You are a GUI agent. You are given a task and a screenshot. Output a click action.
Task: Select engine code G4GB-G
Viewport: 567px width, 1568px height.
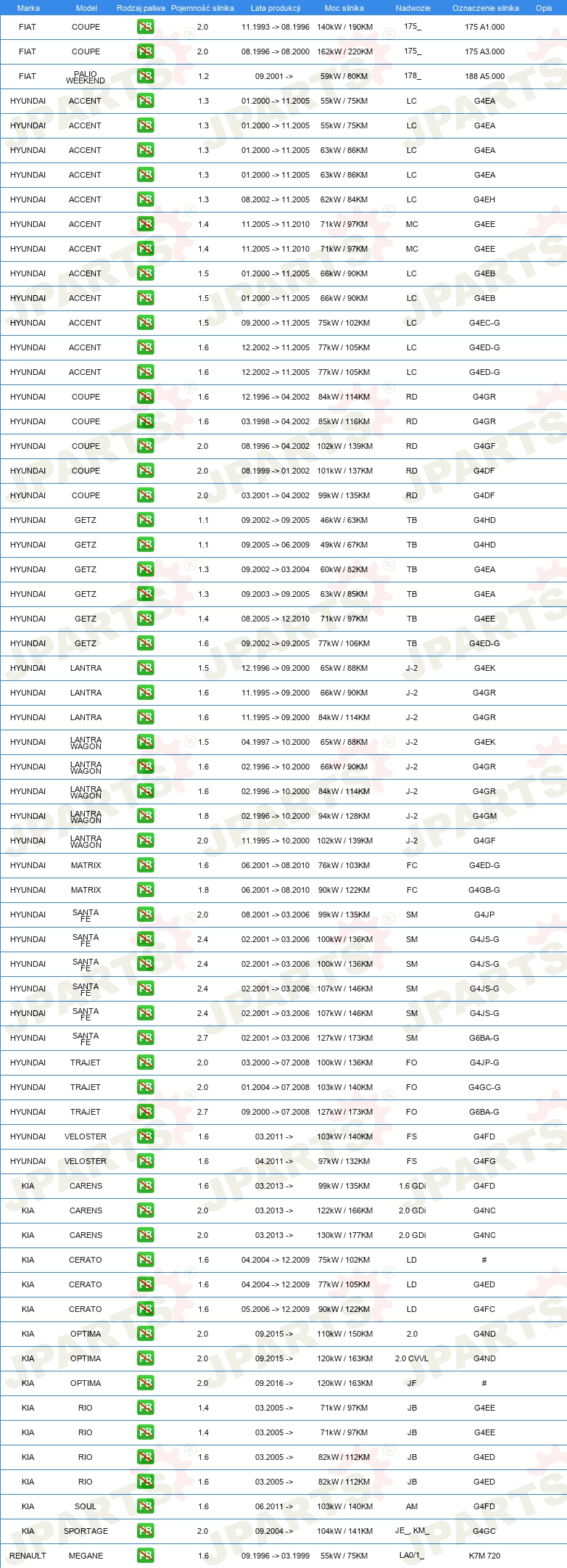click(484, 890)
